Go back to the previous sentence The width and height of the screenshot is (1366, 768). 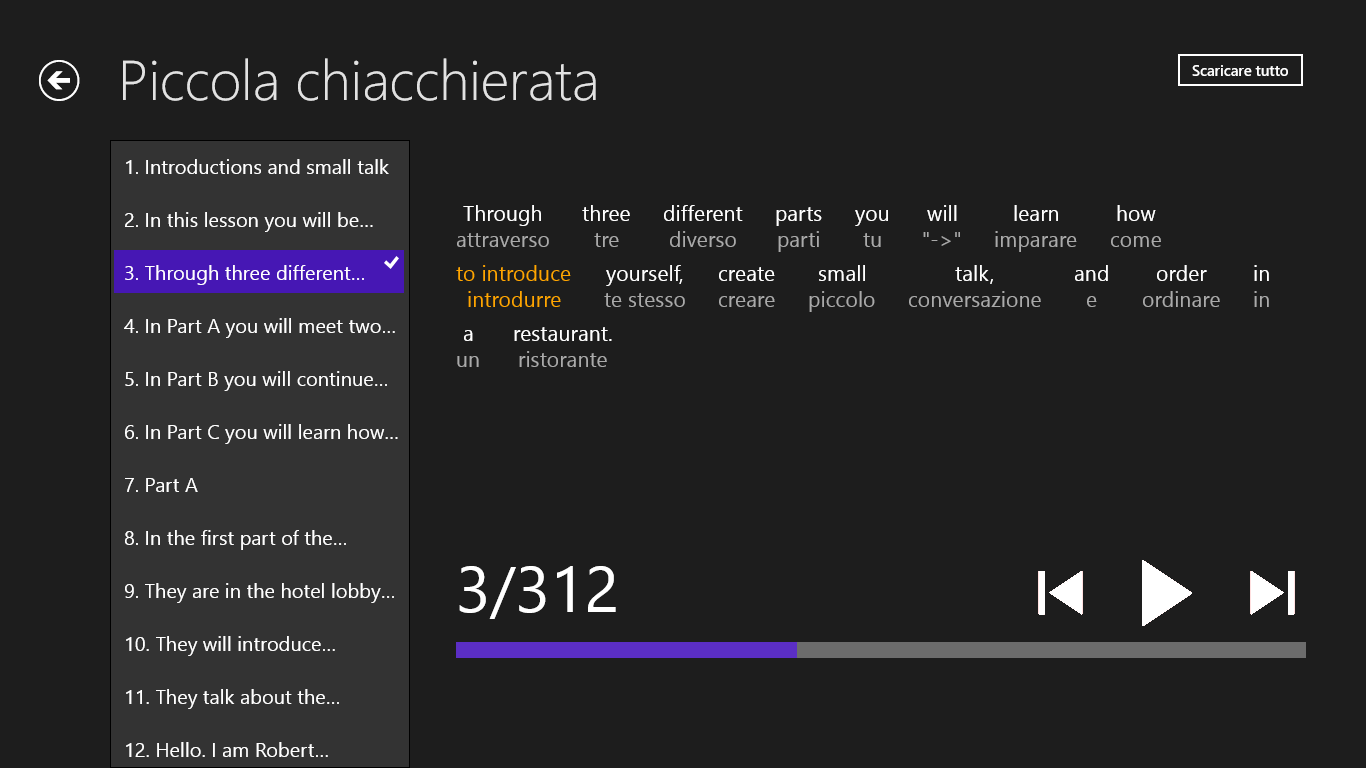pyautogui.click(x=1061, y=593)
